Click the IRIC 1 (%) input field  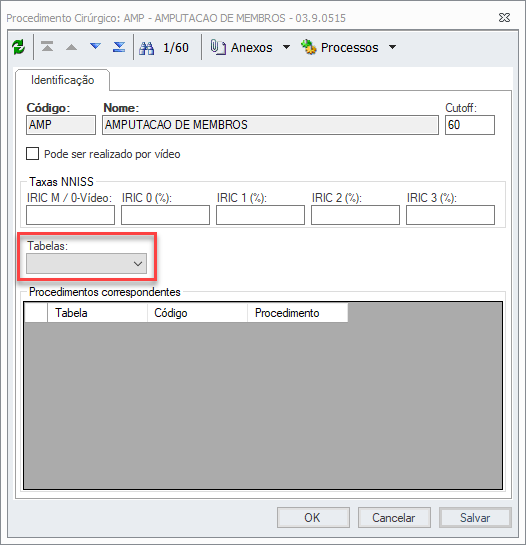260,215
